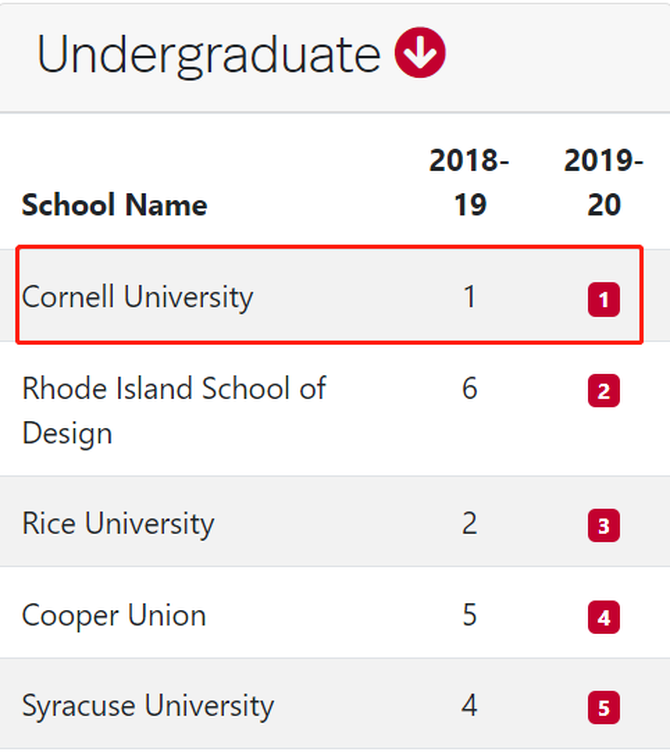This screenshot has height=752, width=670.
Task: Click the red rank 1 badge
Action: [x=603, y=300]
